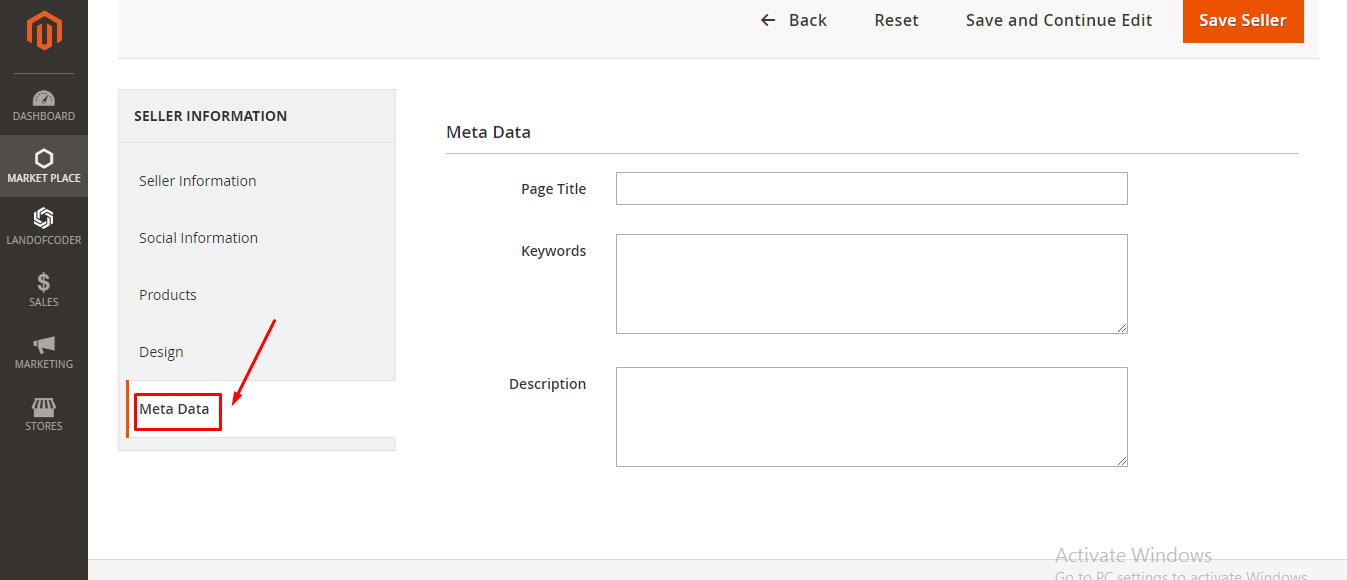1347x580 pixels.
Task: Open the Social Information section
Action: coord(198,237)
